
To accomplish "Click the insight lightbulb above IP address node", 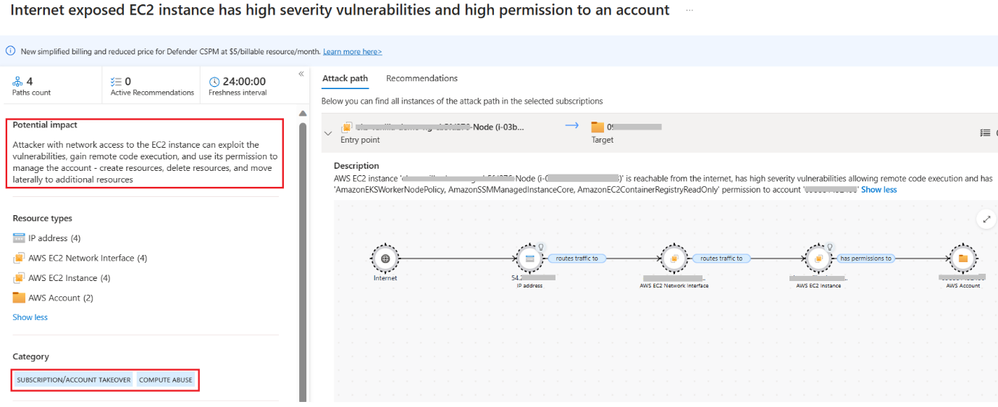I will [x=539, y=246].
